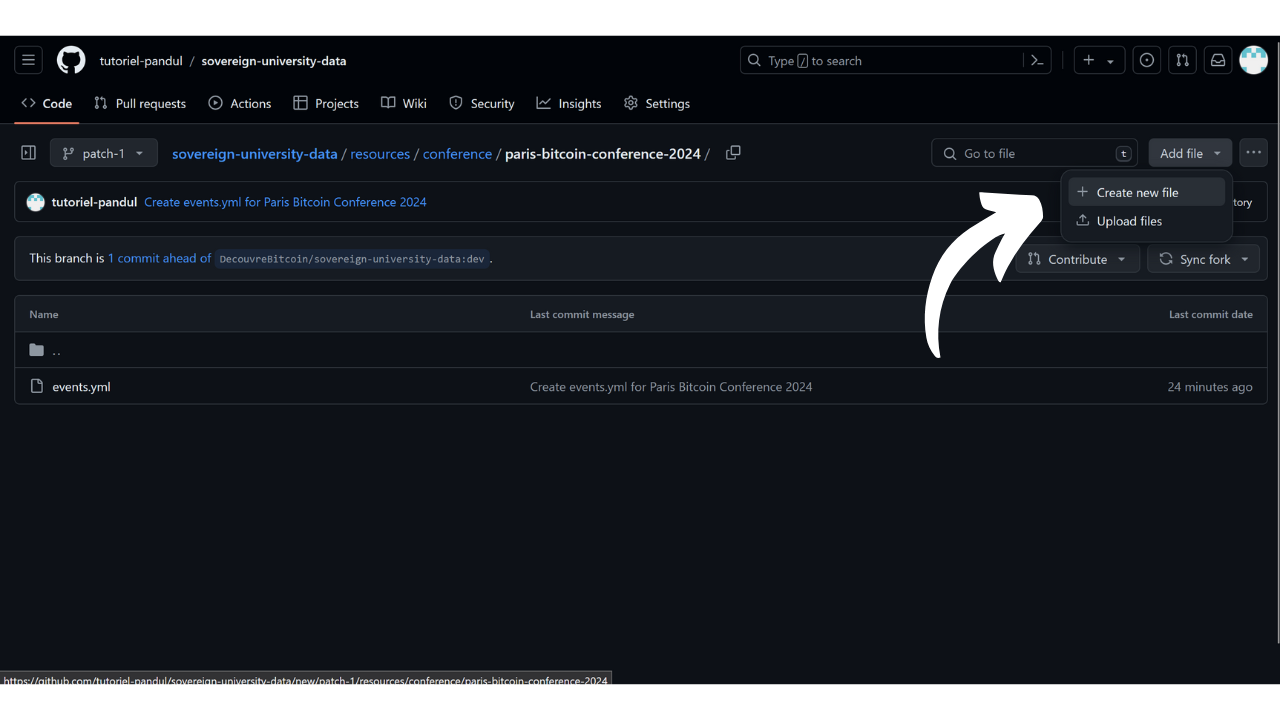Viewport: 1280px width, 720px height.
Task: Open pull requests icon in header
Action: [1182, 61]
